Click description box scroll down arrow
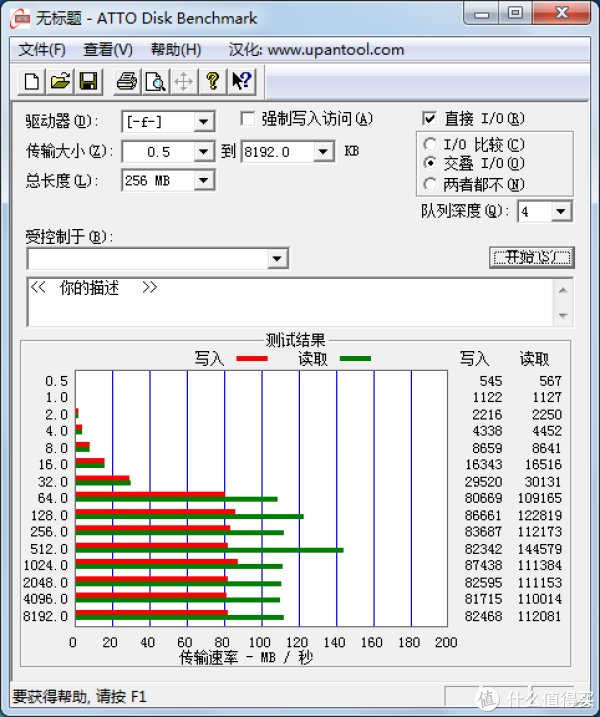Screen dimensions: 600x717 (563, 316)
